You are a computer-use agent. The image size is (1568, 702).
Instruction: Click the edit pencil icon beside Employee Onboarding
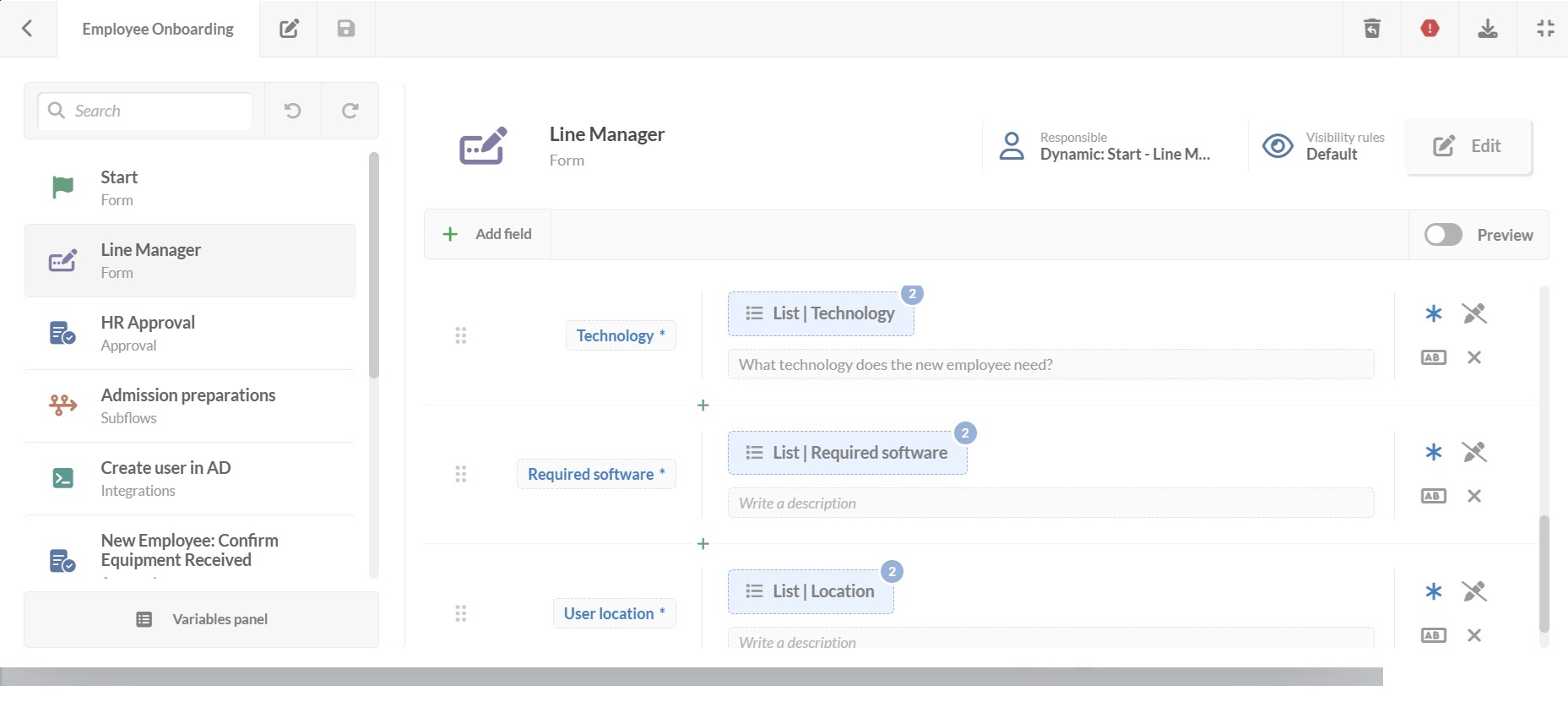click(x=289, y=29)
